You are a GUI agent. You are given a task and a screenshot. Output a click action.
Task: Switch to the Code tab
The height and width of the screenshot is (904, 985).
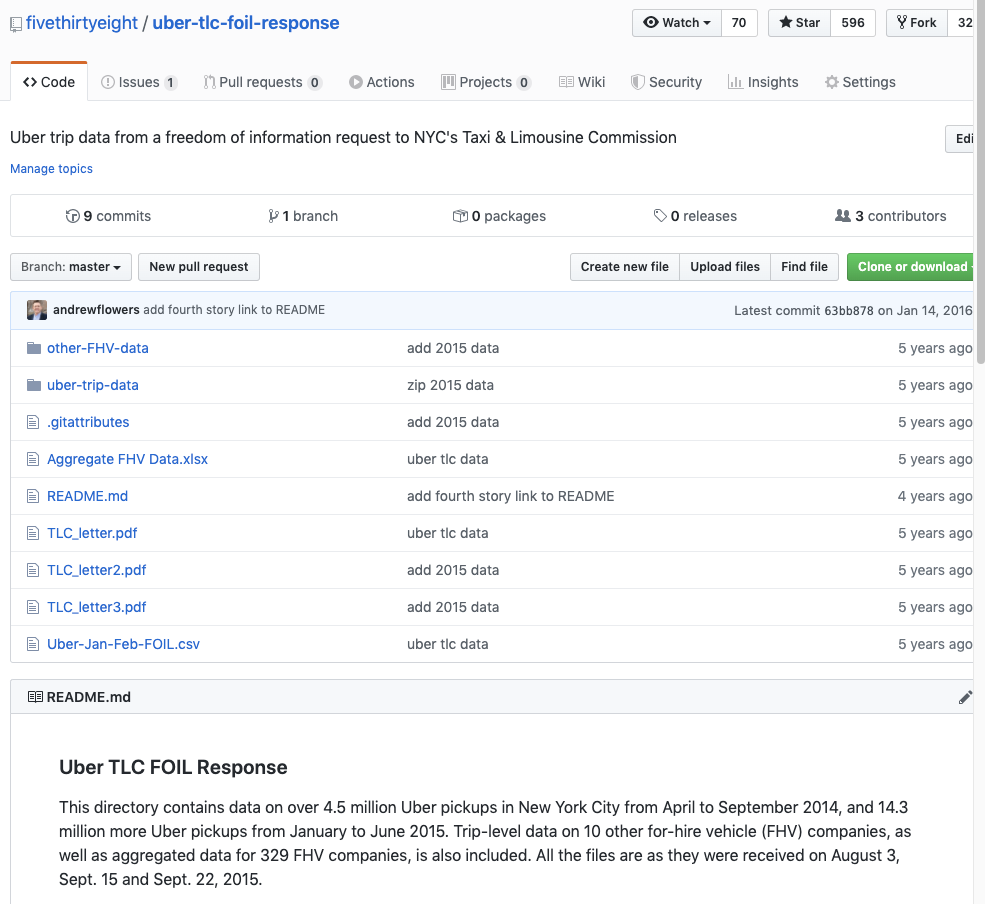tap(49, 82)
